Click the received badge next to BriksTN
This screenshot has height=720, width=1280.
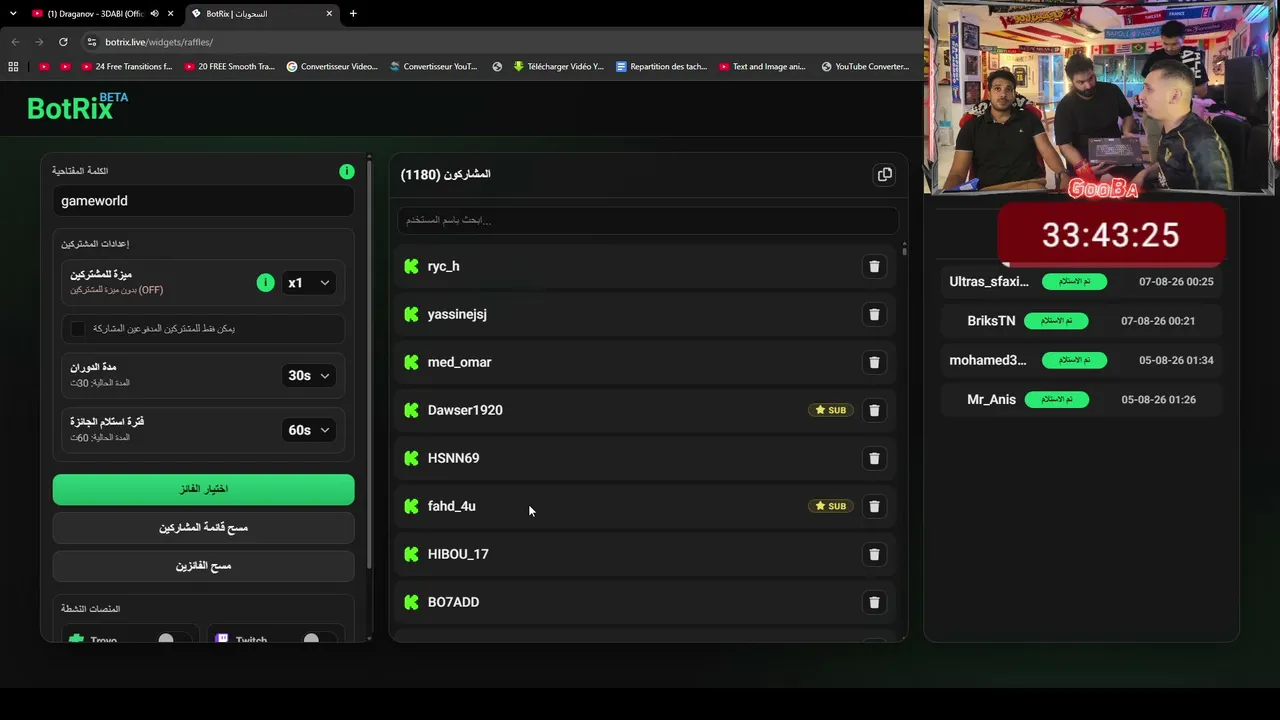(1055, 321)
